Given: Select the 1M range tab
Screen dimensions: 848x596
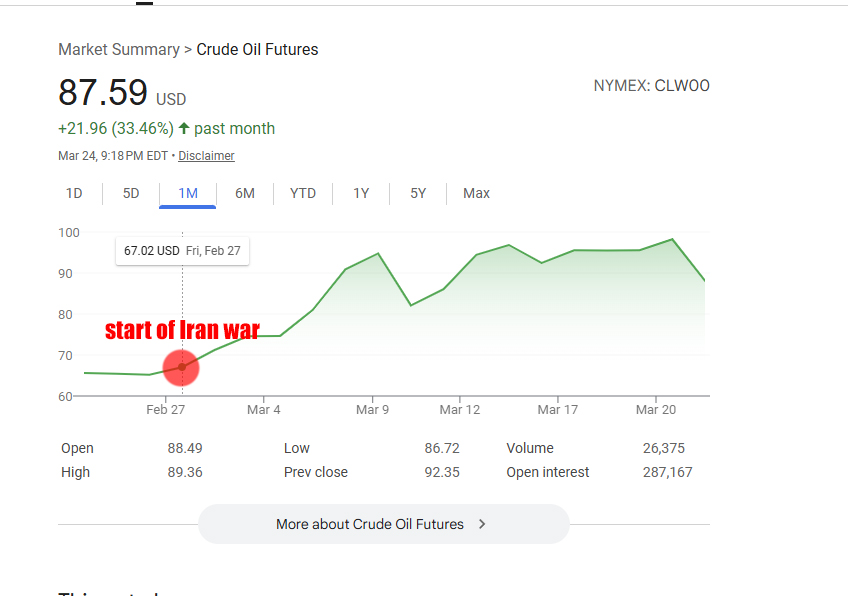Looking at the screenshot, I should [188, 193].
